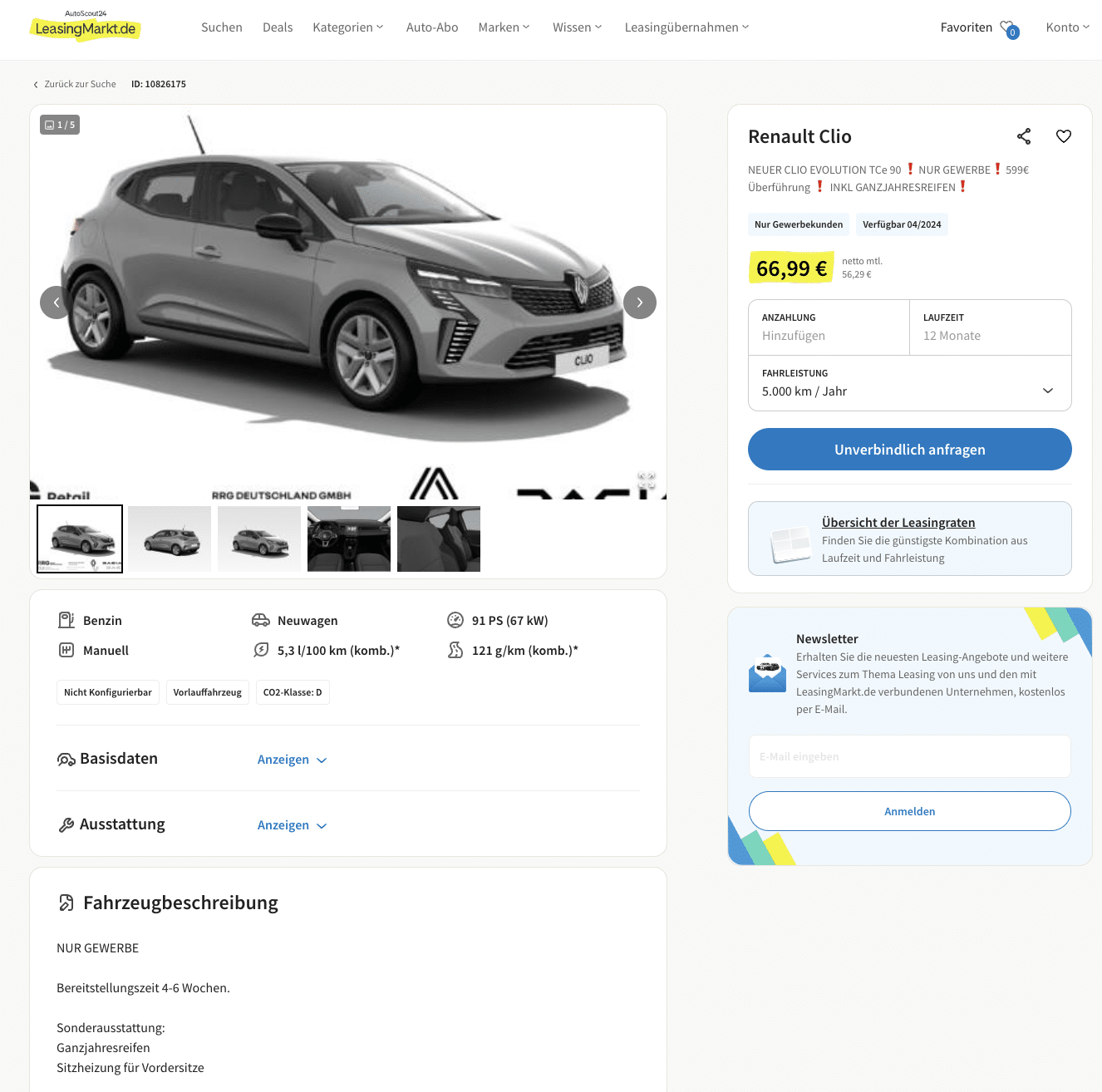1102x1092 pixels.
Task: Click the Favoriten text link
Action: 967,27
